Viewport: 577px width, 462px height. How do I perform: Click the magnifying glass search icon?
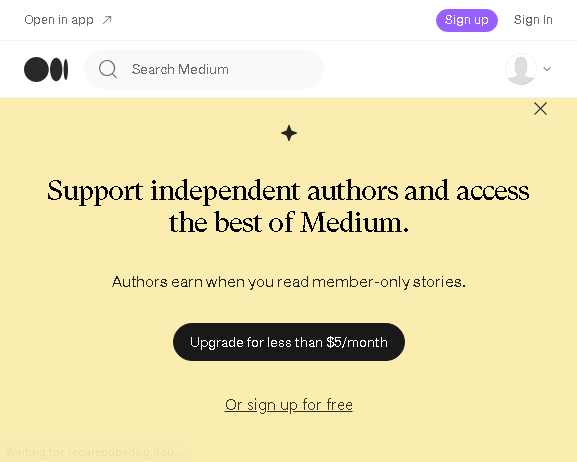(x=108, y=69)
